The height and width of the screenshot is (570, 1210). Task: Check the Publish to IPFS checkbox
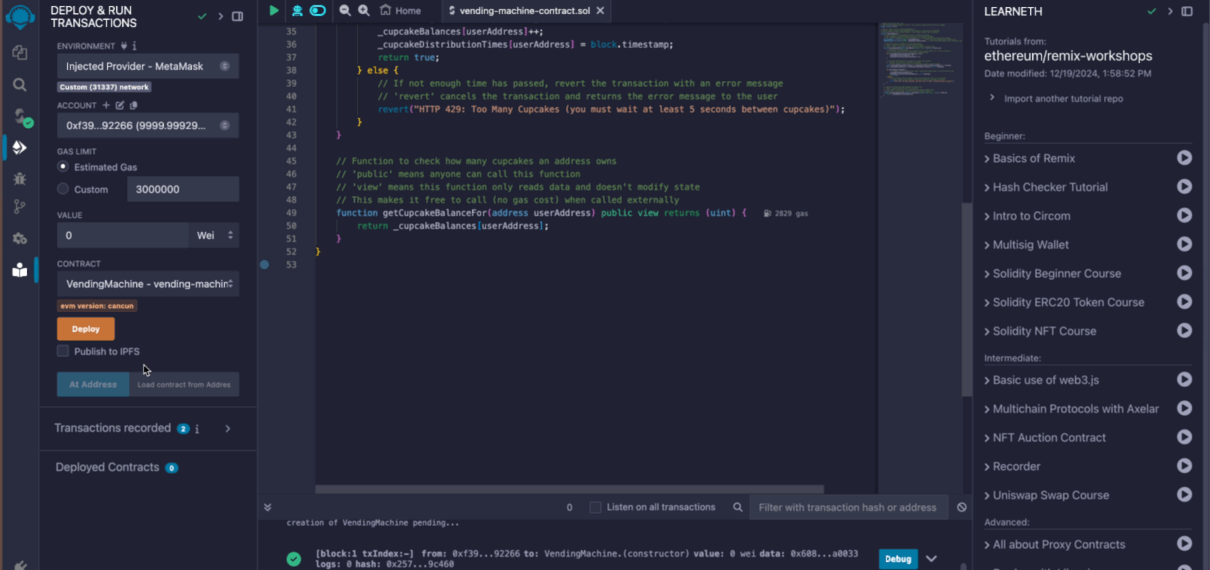pos(63,351)
